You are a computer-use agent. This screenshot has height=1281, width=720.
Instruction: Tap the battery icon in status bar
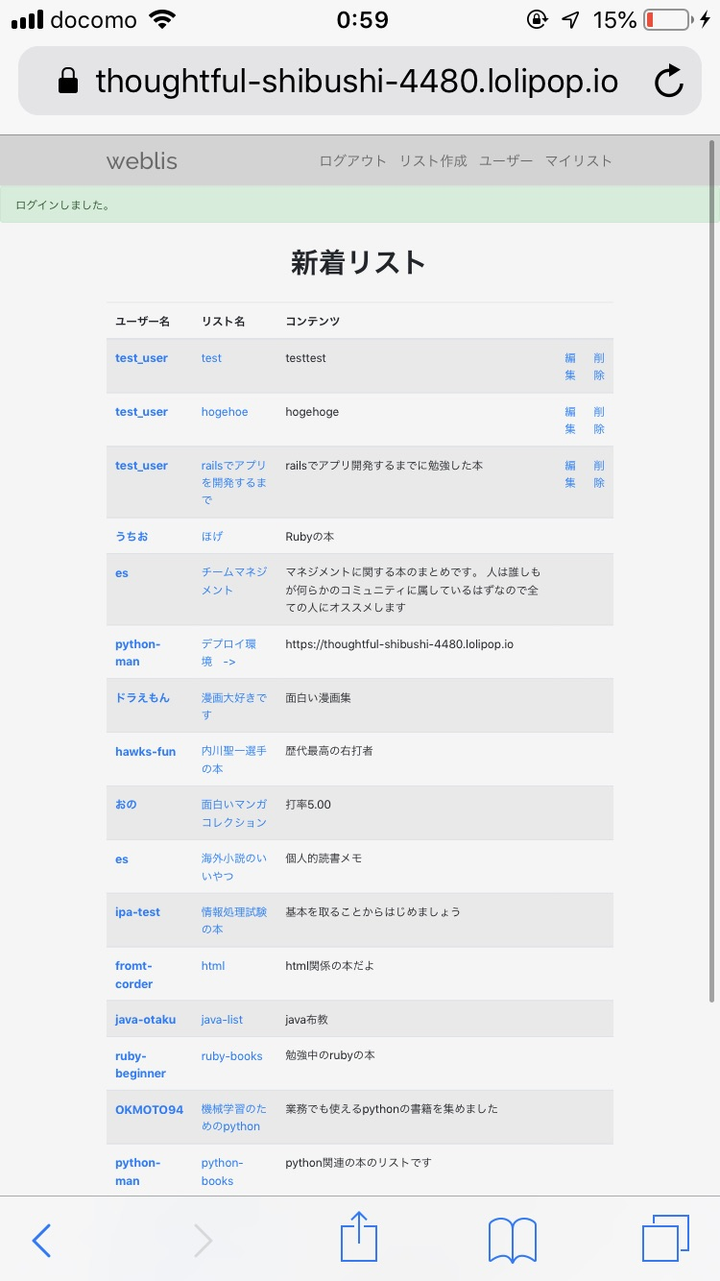pos(666,20)
